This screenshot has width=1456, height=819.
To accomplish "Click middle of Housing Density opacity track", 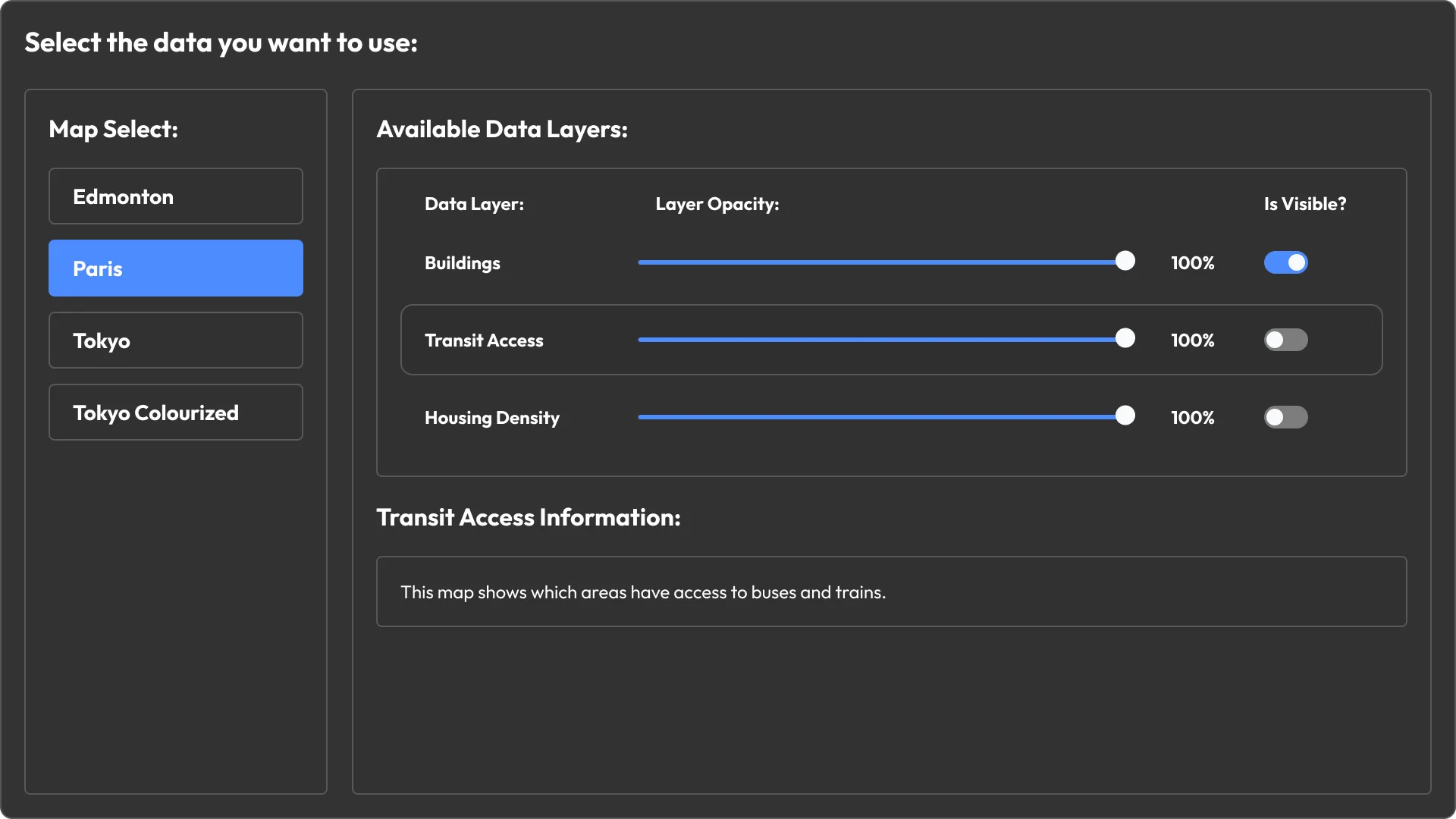I will [x=882, y=417].
